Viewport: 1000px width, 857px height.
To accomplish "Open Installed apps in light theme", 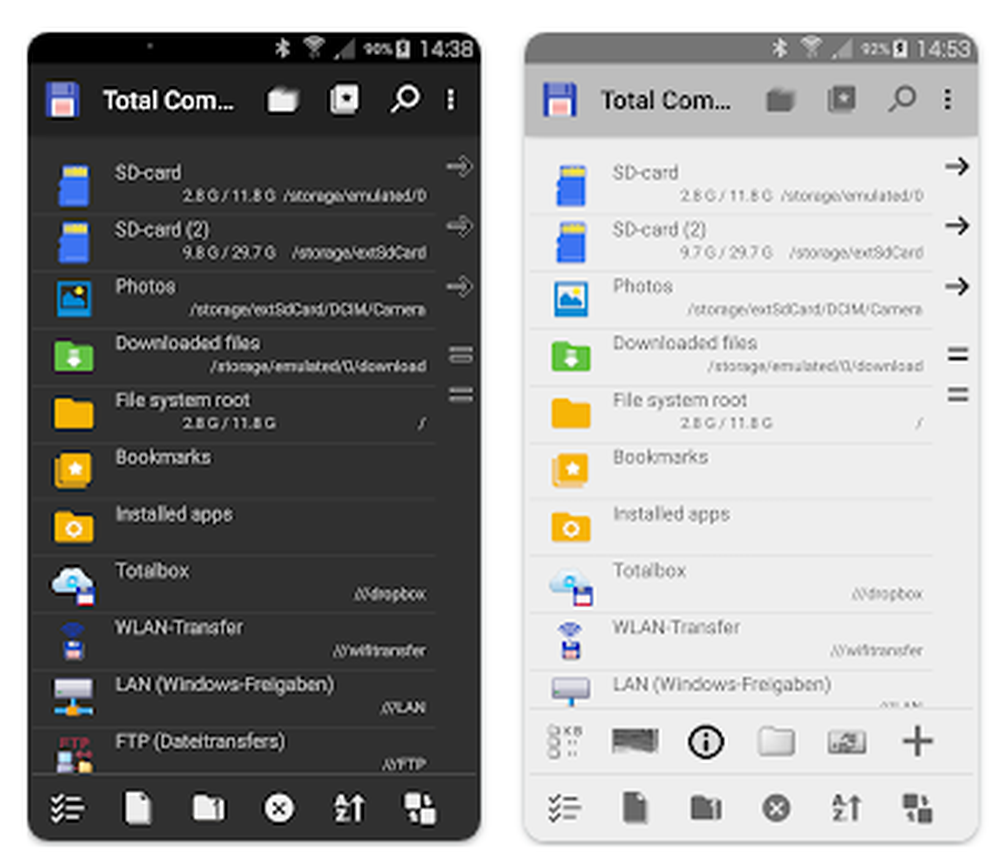I will [x=732, y=526].
